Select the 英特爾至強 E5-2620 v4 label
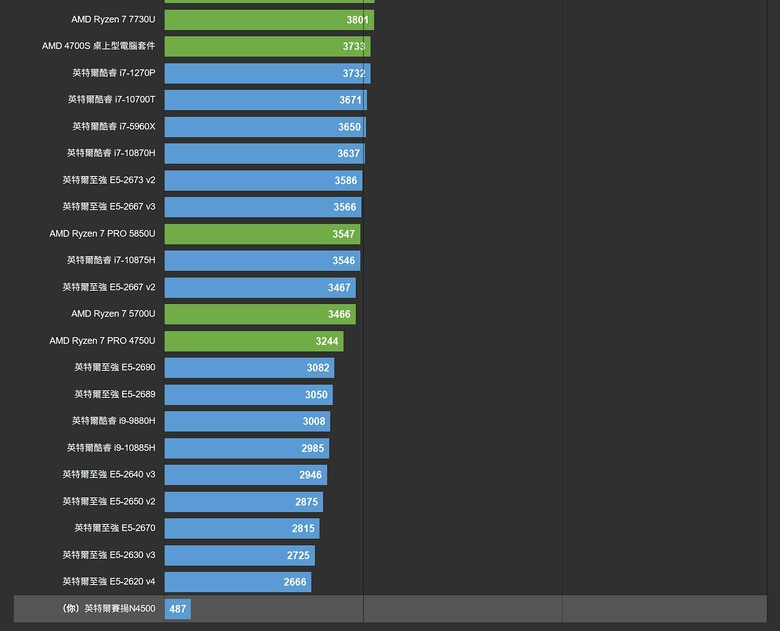 tap(109, 581)
